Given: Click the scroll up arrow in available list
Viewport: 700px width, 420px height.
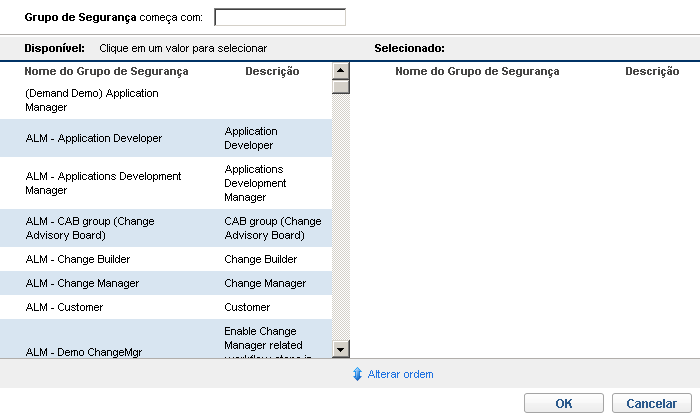Looking at the screenshot, I should pos(340,71).
